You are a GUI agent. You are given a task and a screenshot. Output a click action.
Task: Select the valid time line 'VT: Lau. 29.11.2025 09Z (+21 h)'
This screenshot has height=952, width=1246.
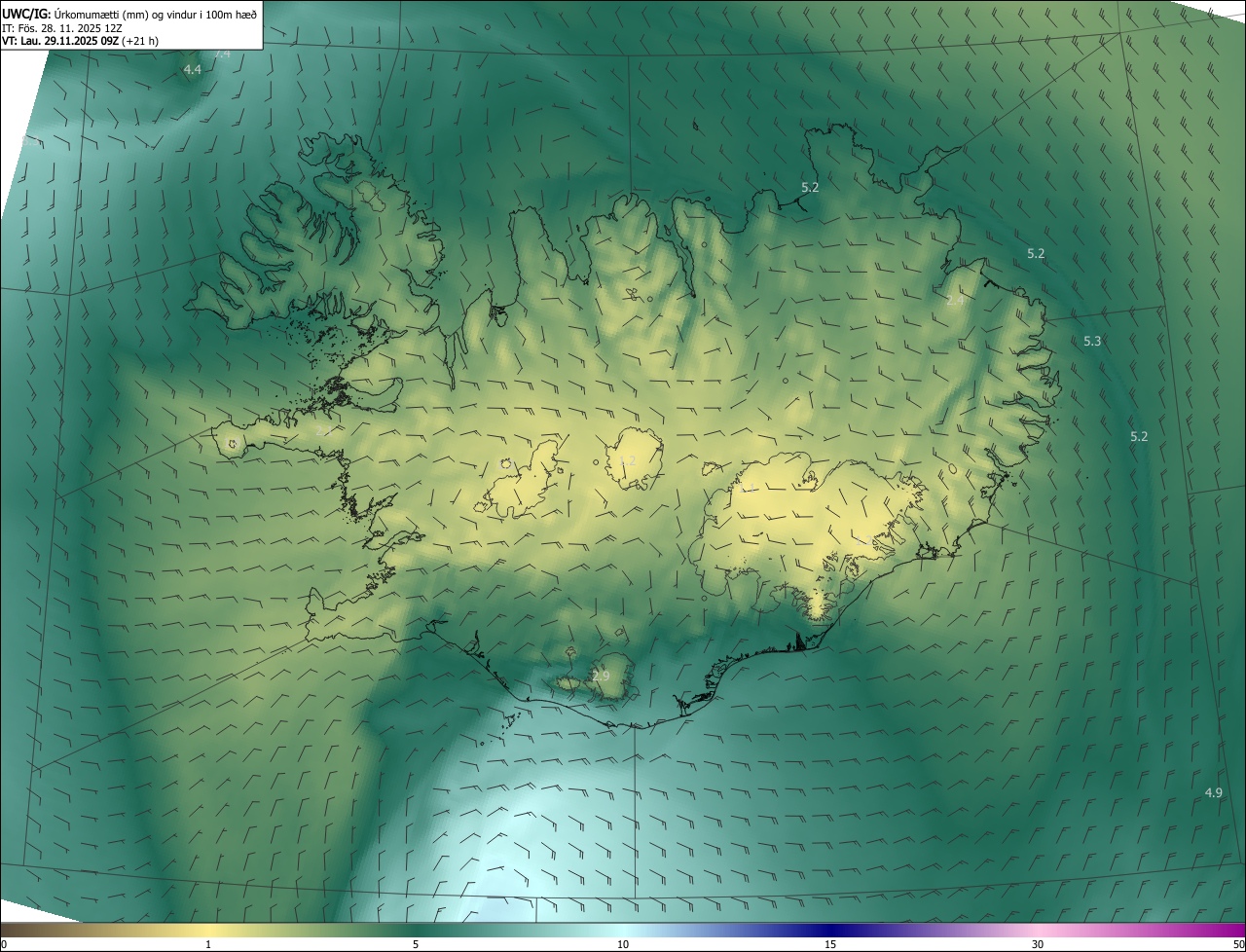coord(80,41)
